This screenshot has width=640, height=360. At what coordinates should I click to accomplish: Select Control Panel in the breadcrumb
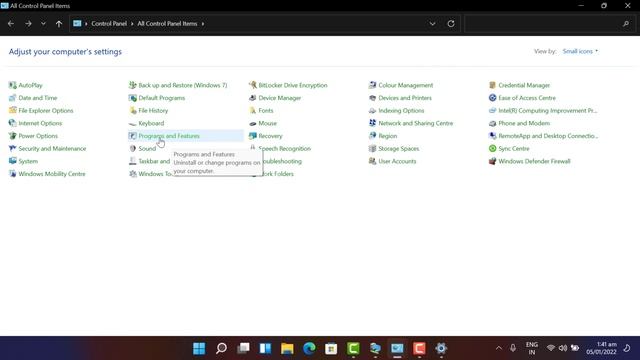[109, 24]
